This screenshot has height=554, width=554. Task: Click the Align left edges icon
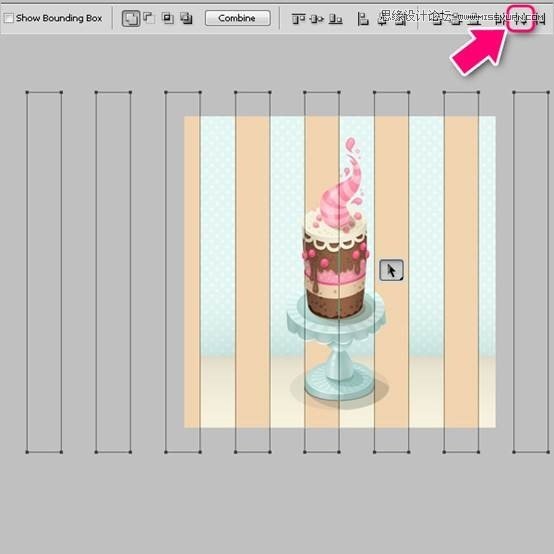coord(363,19)
